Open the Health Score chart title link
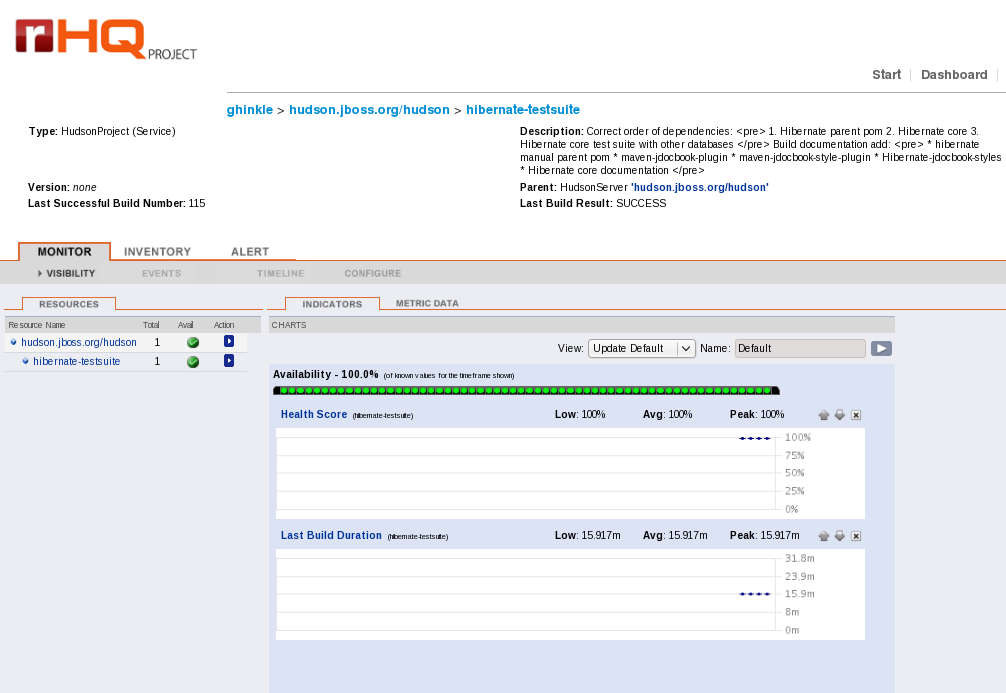Screen dimensions: 1006x693 314,415
